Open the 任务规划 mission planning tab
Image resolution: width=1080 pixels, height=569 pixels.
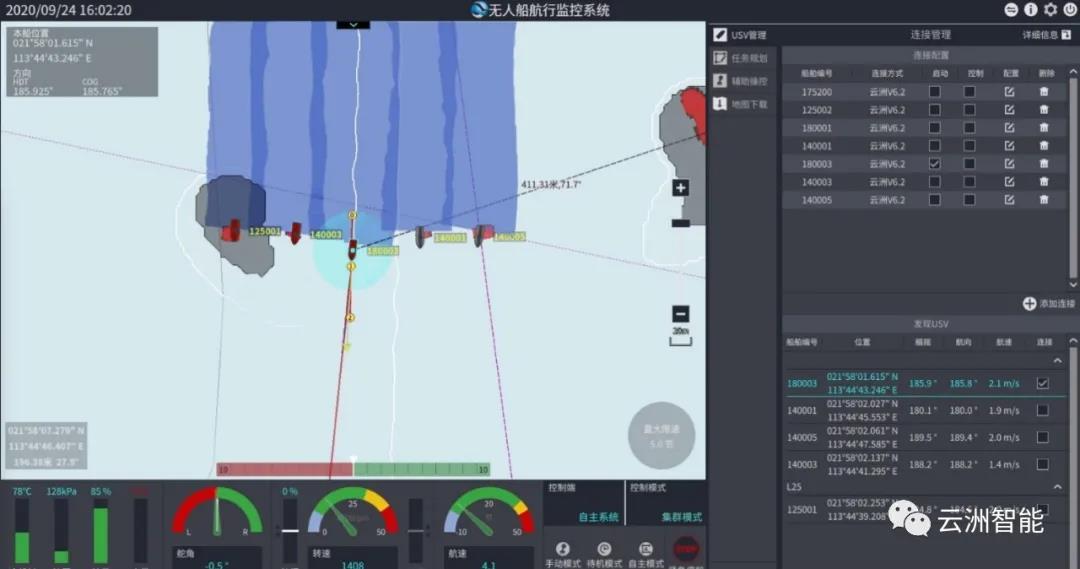[x=742, y=58]
